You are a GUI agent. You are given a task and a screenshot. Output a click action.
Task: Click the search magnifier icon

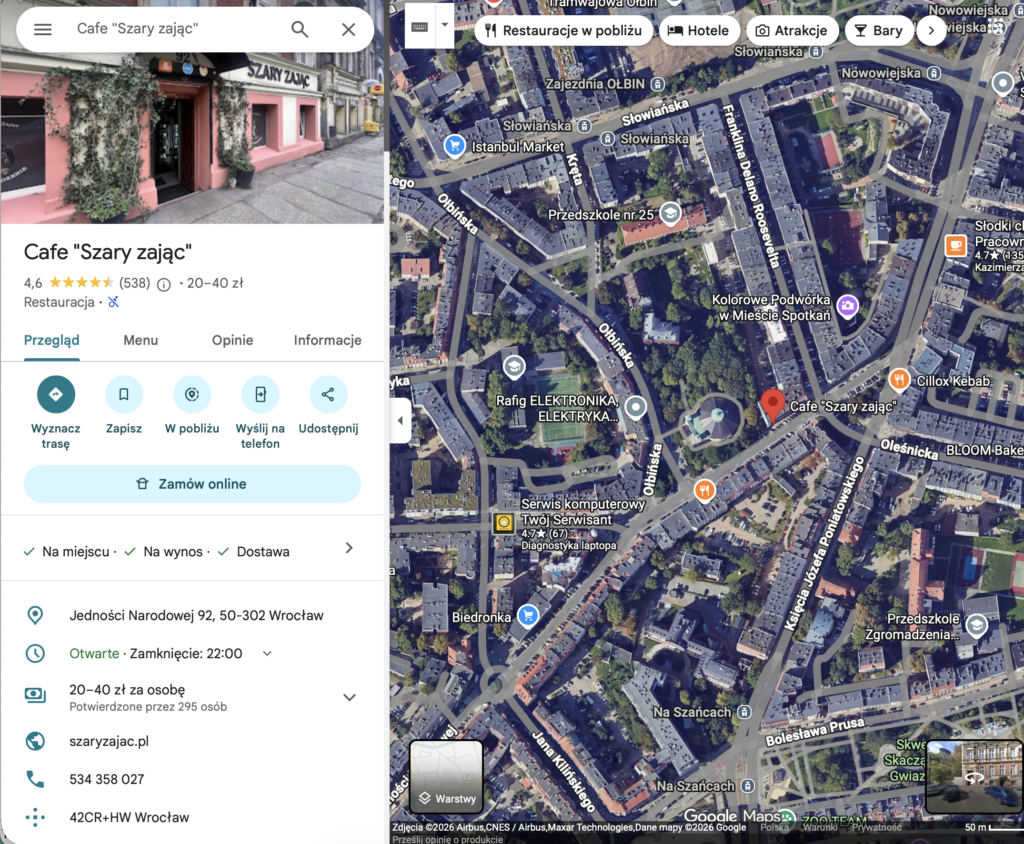[300, 29]
